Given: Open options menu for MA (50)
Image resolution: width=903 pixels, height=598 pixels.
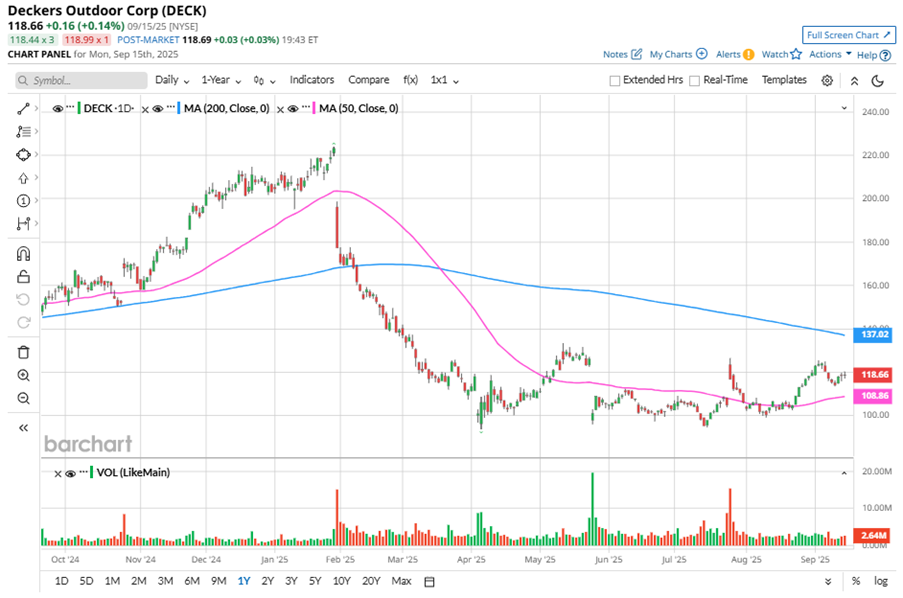Looking at the screenshot, I should 306,107.
